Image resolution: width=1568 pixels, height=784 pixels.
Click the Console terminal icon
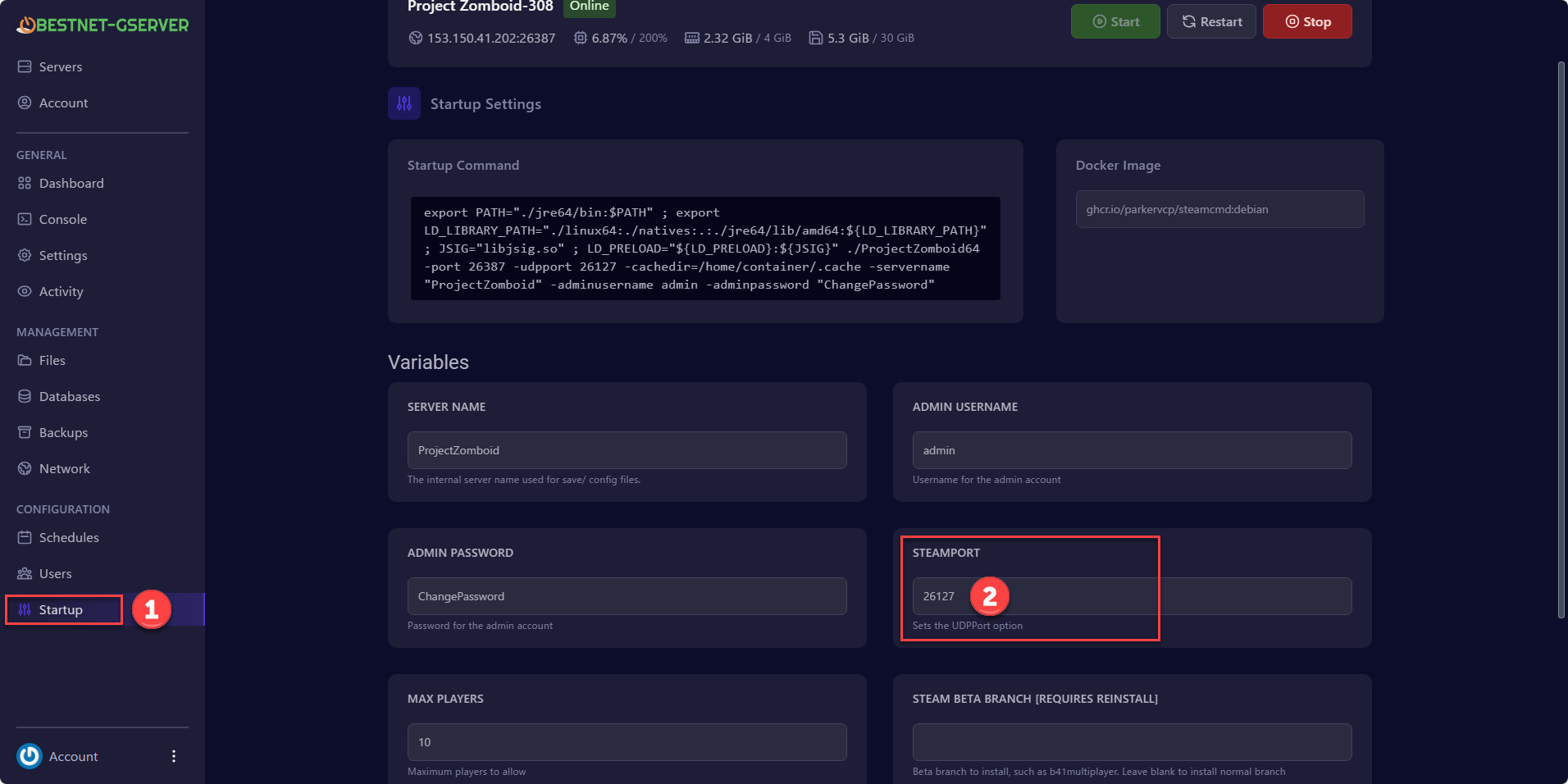[25, 219]
